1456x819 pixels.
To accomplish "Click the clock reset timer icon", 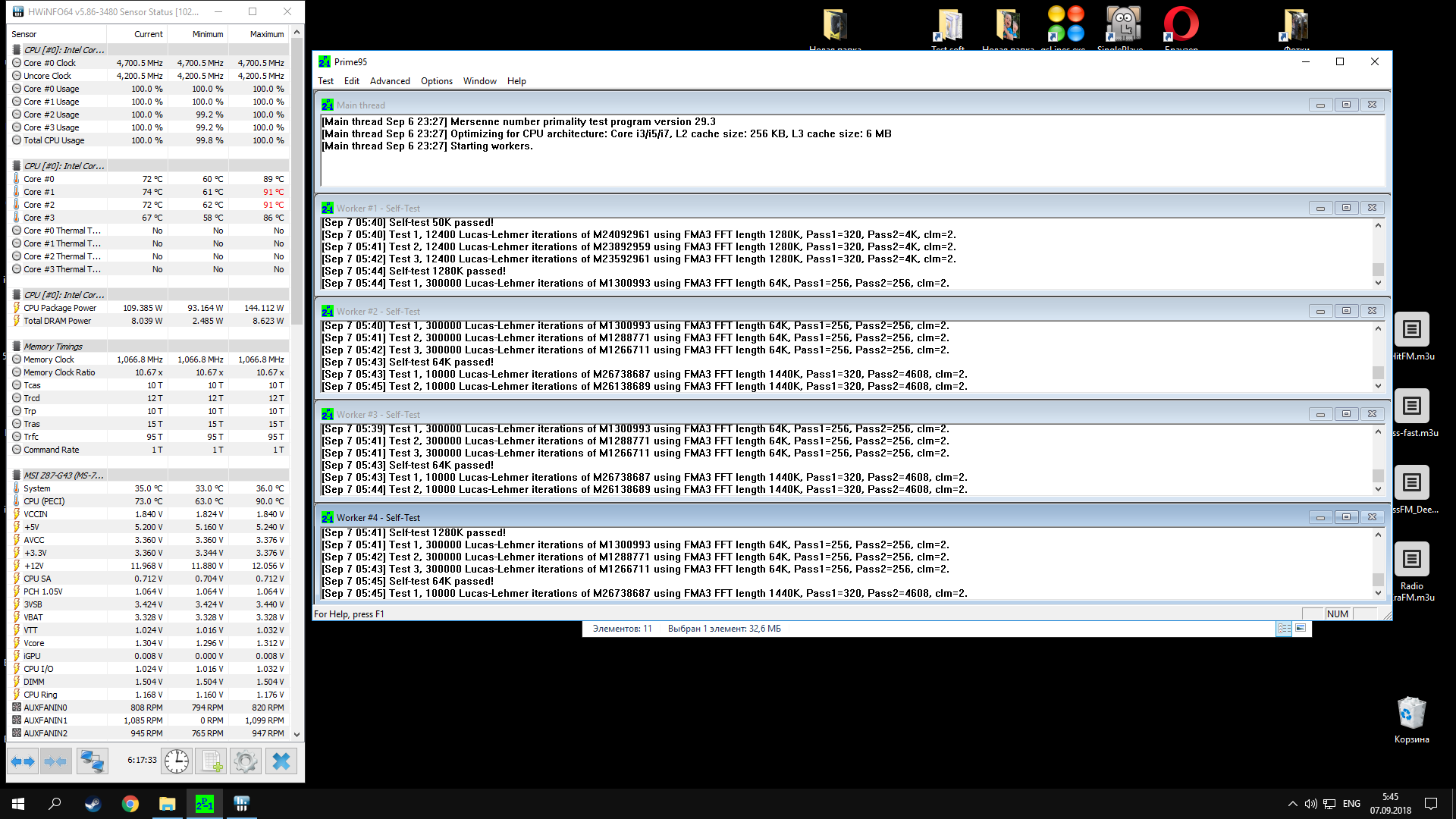I will pyautogui.click(x=177, y=761).
